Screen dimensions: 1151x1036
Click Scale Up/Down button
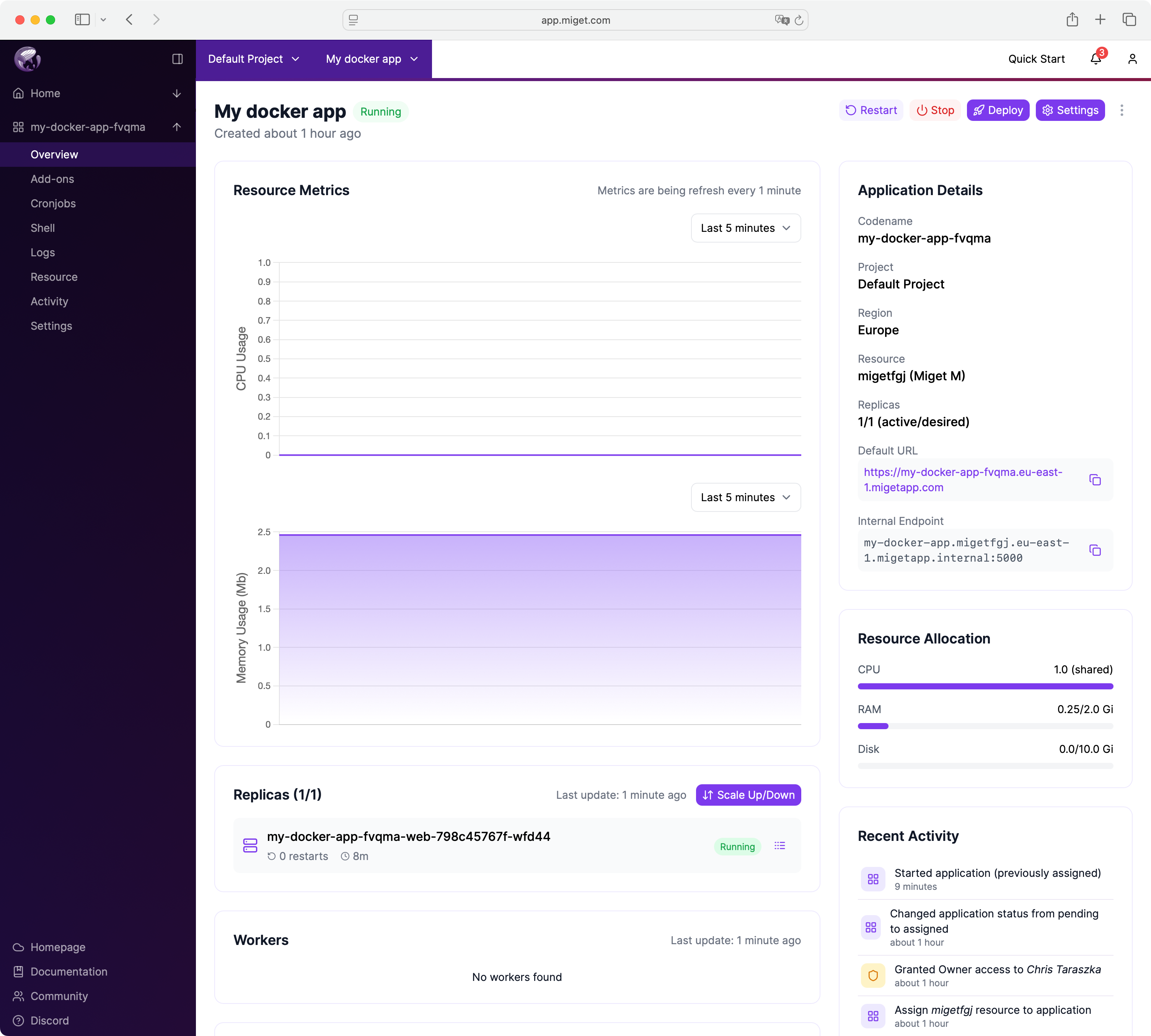pos(748,795)
